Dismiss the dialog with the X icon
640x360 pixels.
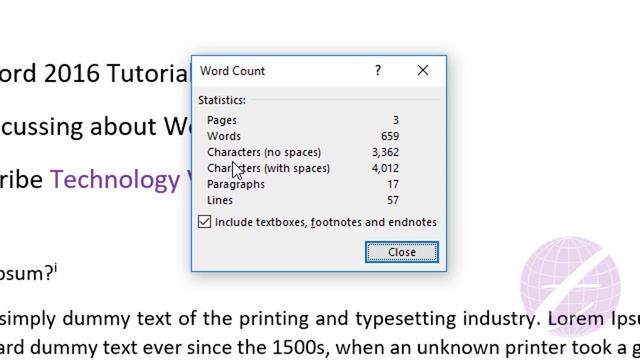click(423, 71)
